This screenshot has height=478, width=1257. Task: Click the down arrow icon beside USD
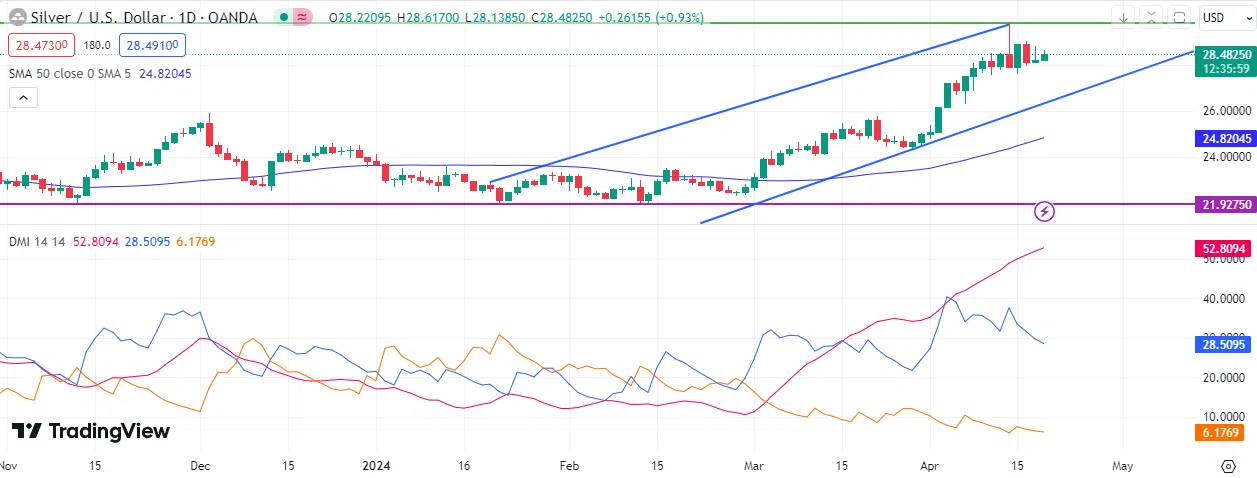(x=1125, y=18)
